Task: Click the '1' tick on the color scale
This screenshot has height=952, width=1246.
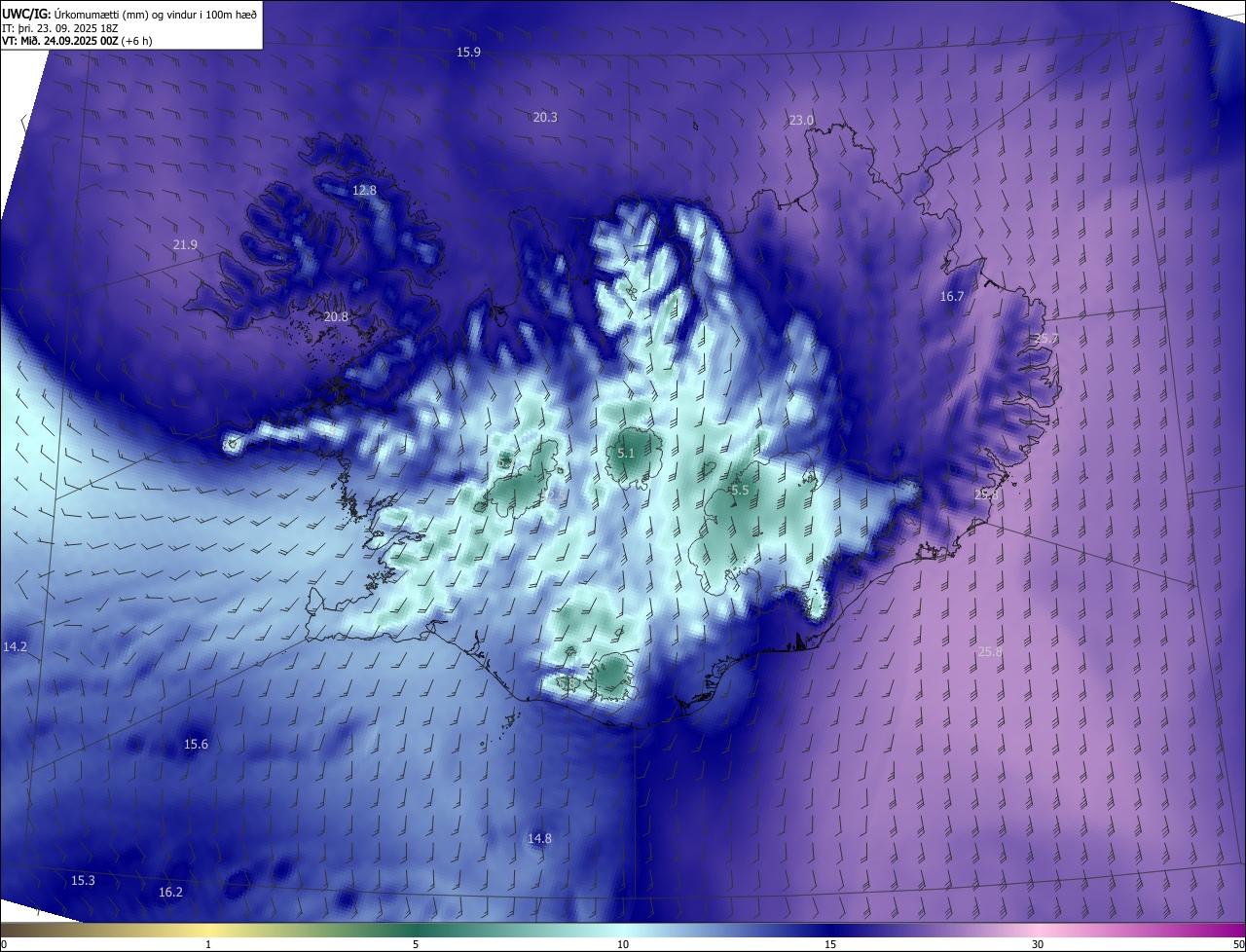Action: (208, 944)
